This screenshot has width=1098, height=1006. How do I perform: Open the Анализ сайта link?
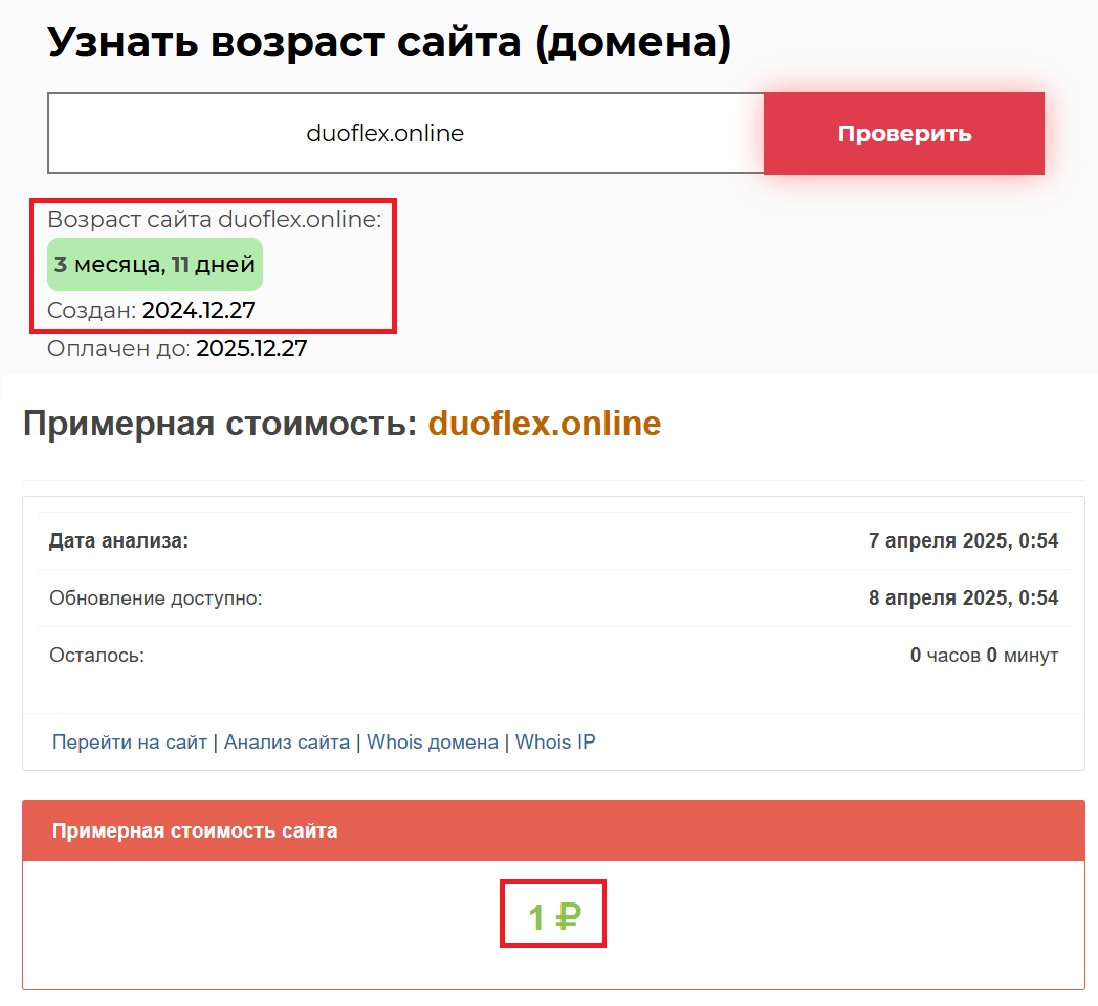tap(287, 742)
